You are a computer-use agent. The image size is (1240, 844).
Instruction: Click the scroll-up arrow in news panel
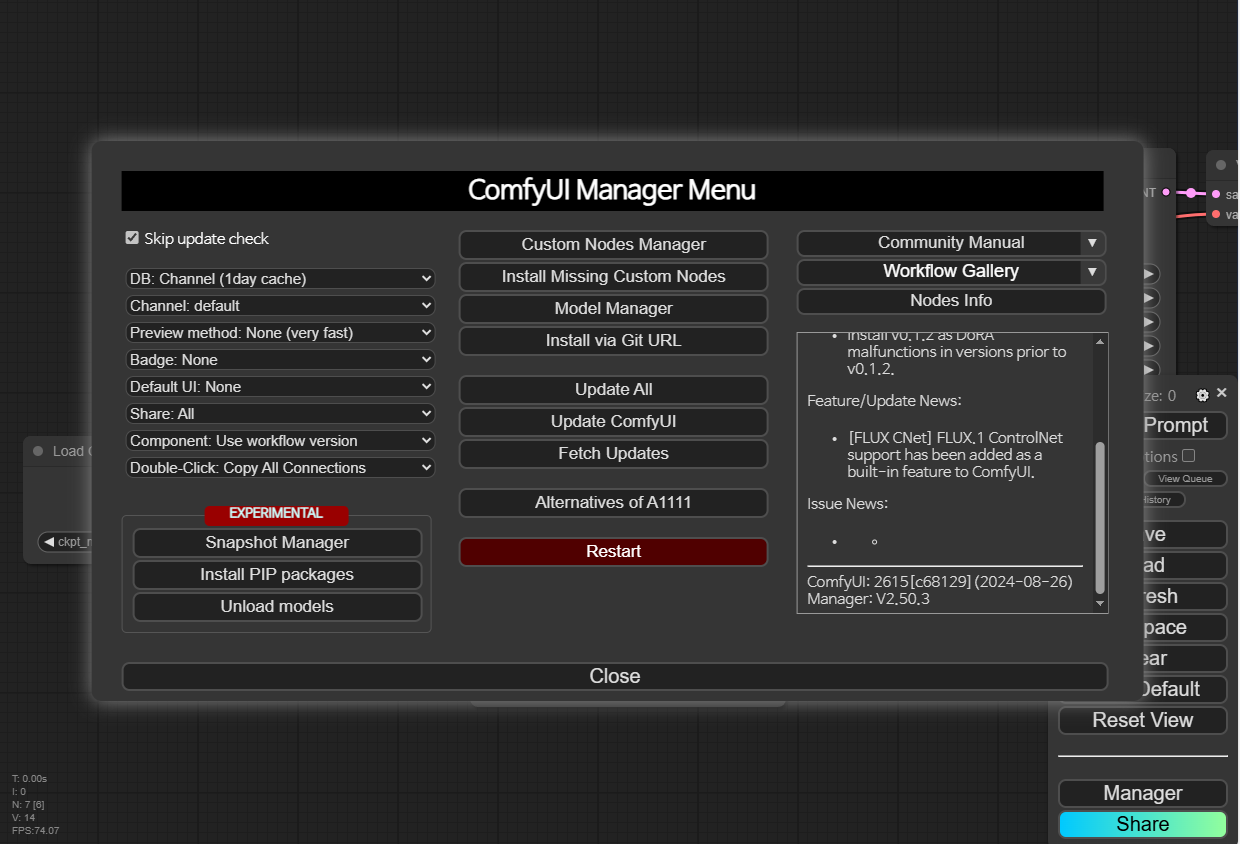coord(1100,342)
